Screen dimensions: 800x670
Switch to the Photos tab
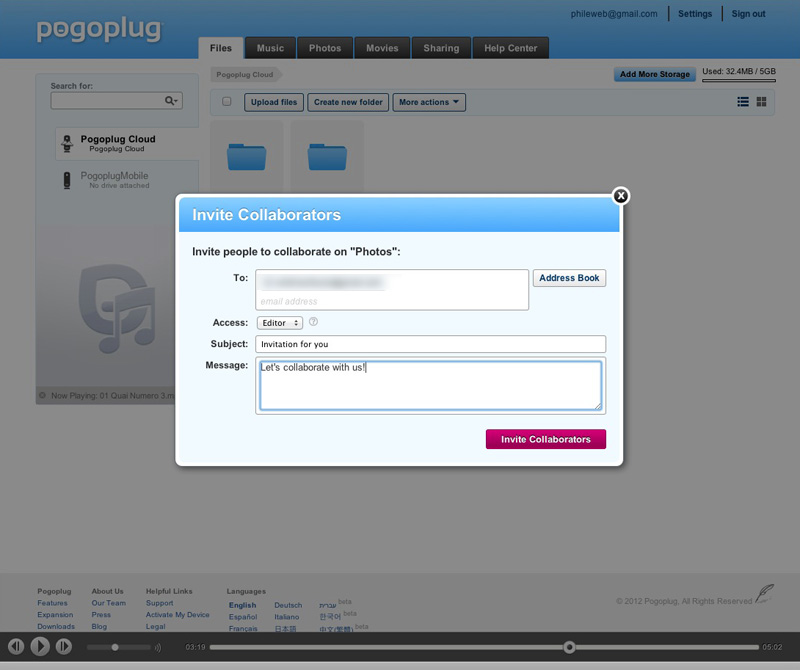325,48
